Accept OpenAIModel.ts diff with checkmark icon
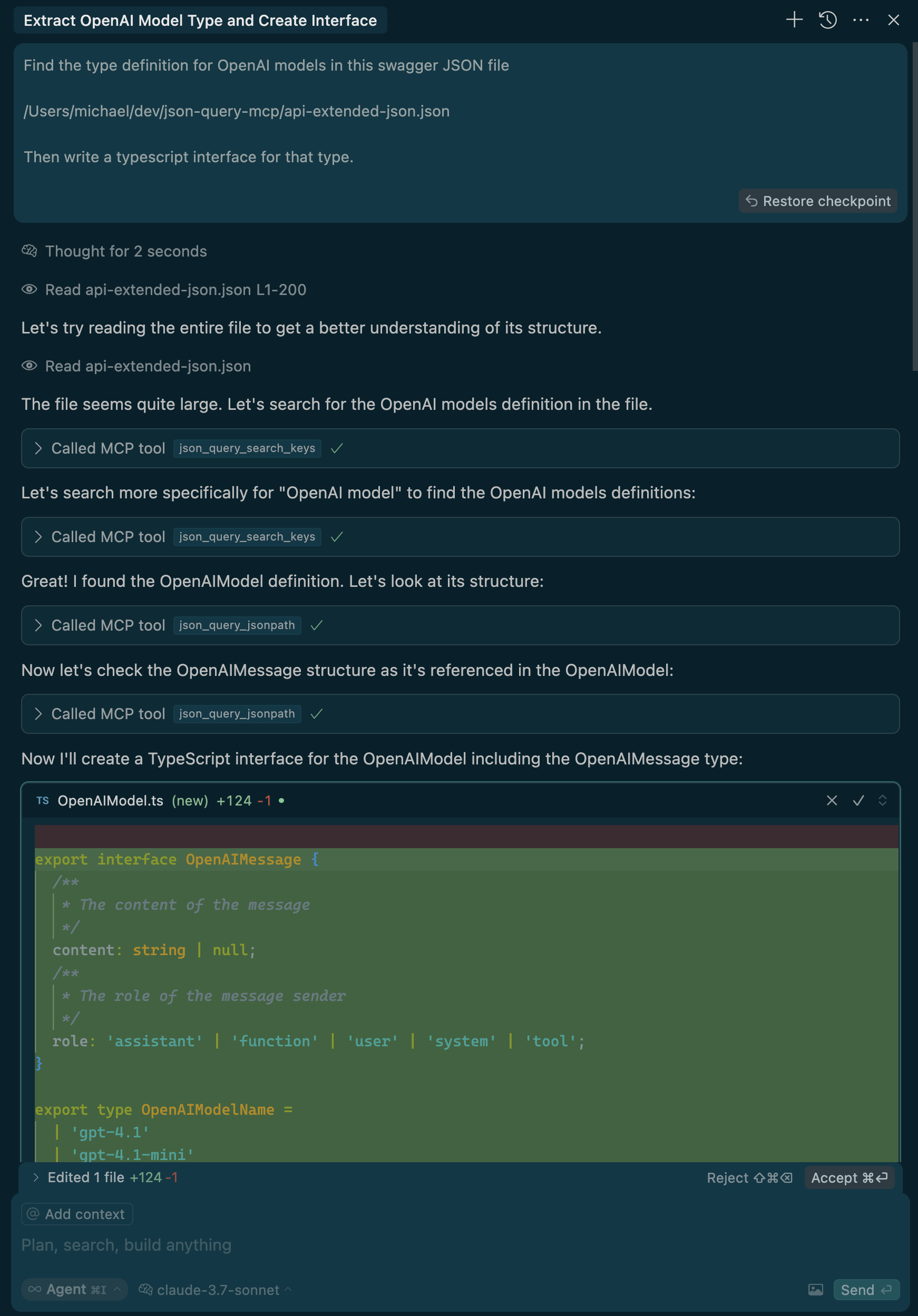This screenshot has width=918, height=1316. pos(858,801)
